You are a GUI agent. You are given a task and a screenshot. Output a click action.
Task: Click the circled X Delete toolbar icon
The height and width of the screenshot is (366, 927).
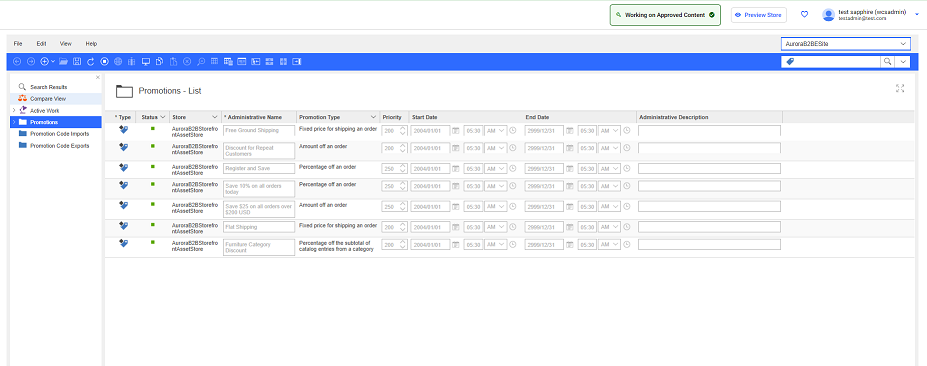187,61
